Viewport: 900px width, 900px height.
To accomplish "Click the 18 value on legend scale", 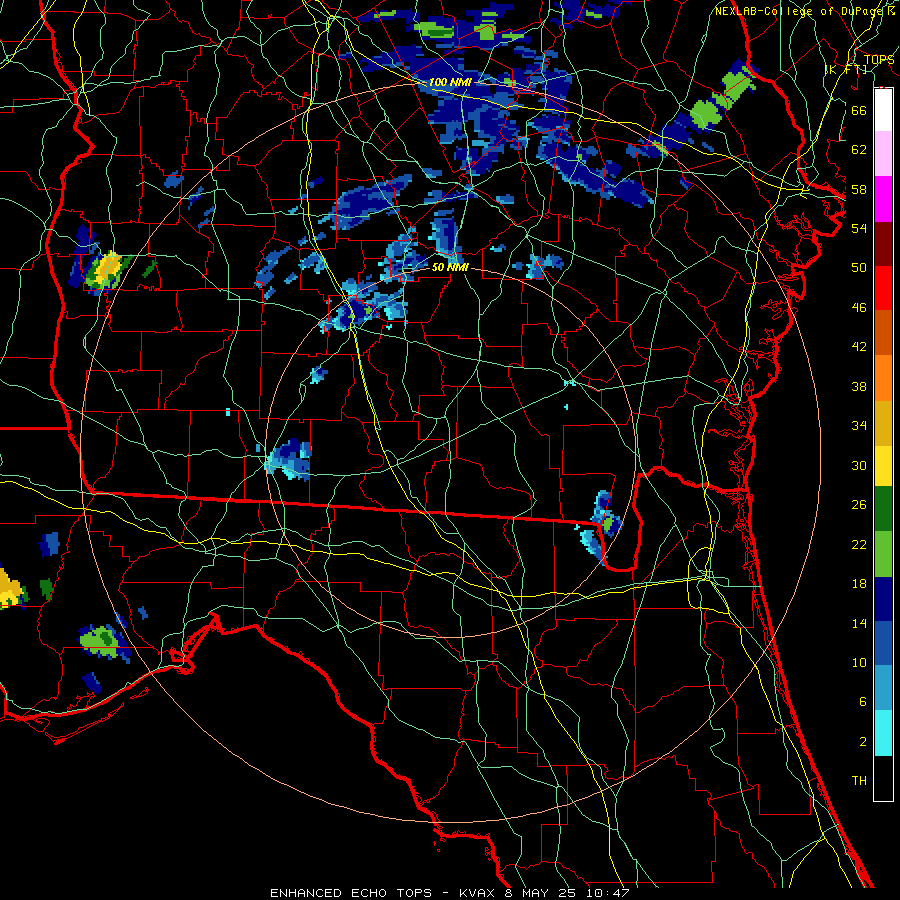I will [x=859, y=584].
